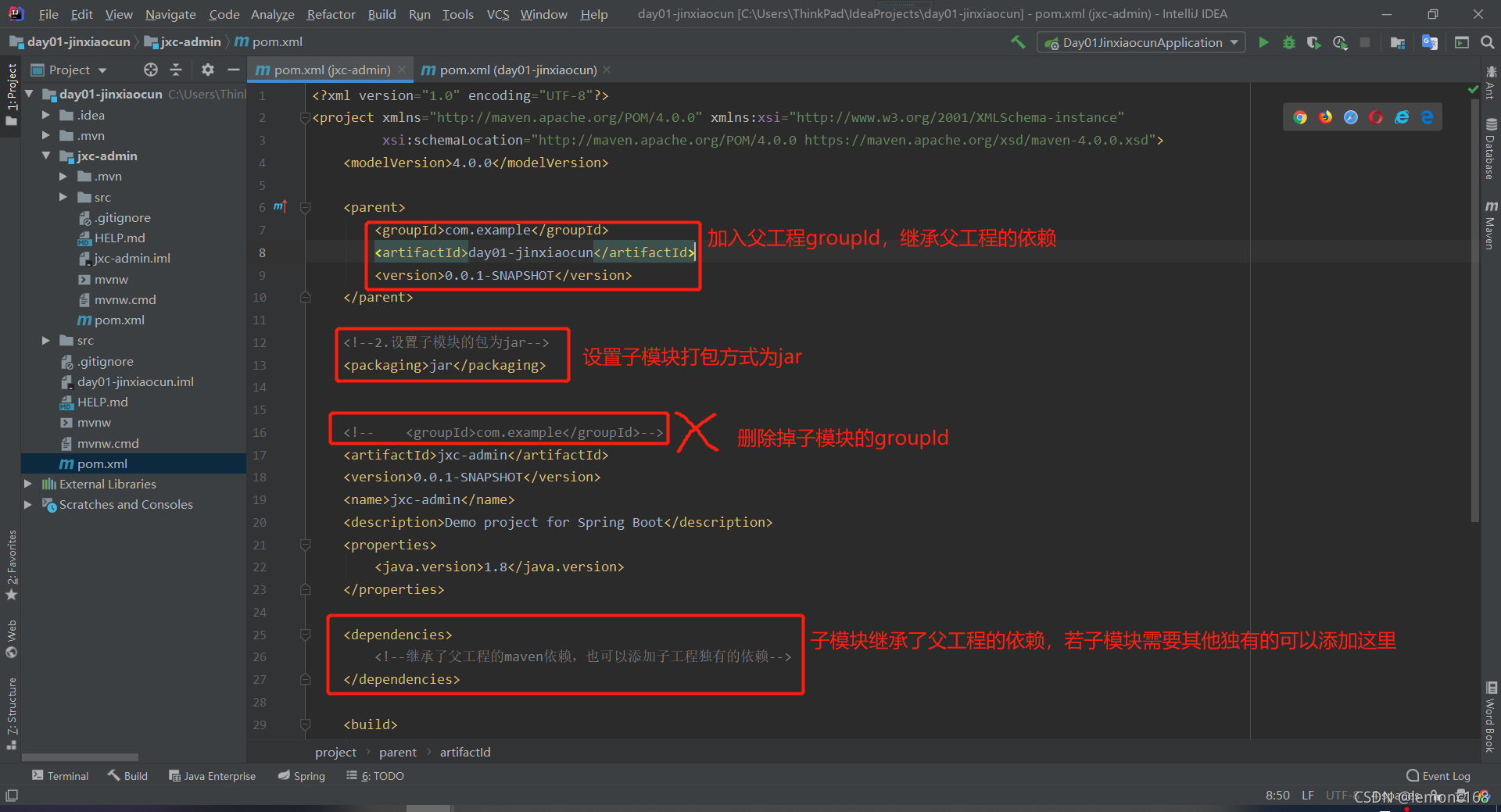Click the Search Everywhere magnifier icon
Screen dimensions: 1501x812
pyautogui.click(x=1488, y=42)
